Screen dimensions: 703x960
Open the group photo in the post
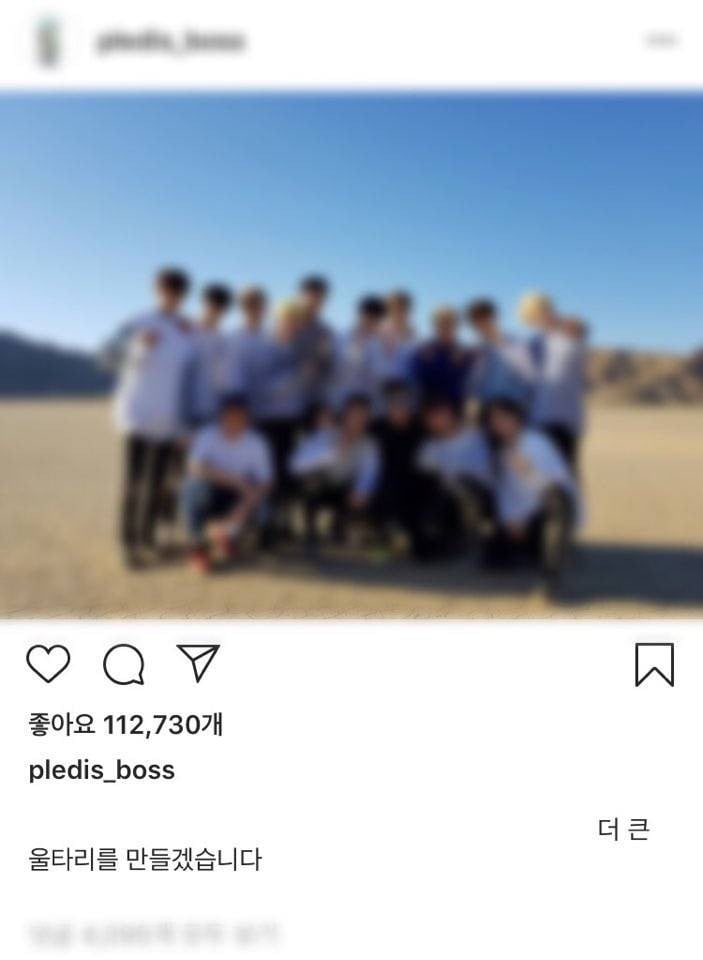[352, 355]
